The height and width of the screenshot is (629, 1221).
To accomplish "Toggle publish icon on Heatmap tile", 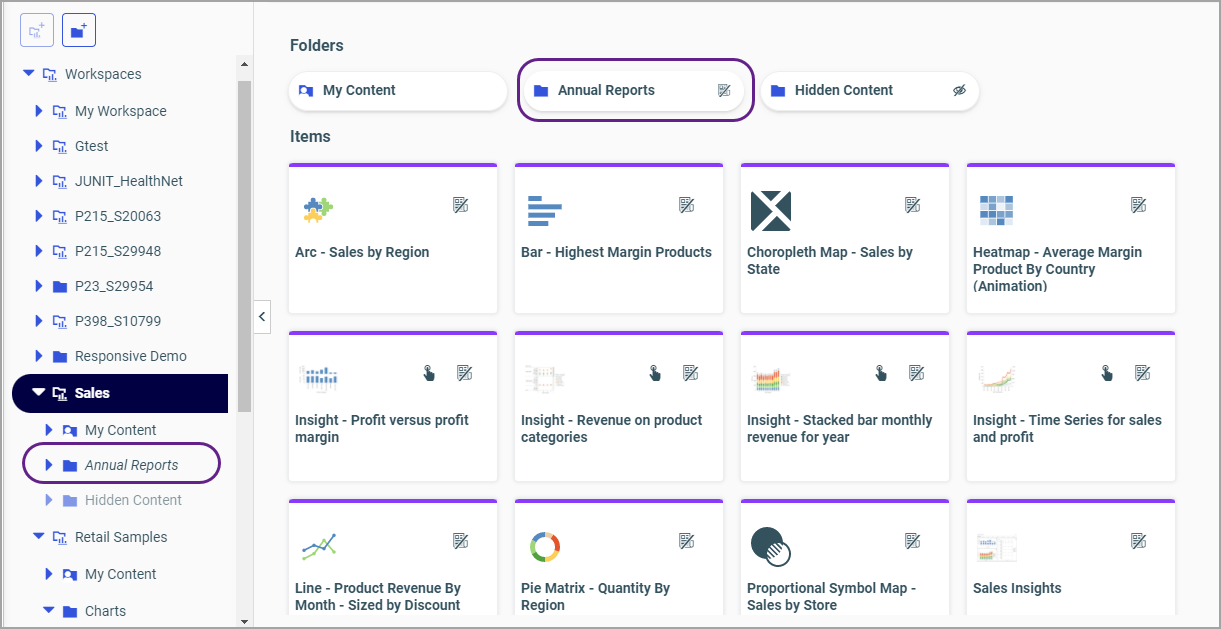I will (1138, 205).
